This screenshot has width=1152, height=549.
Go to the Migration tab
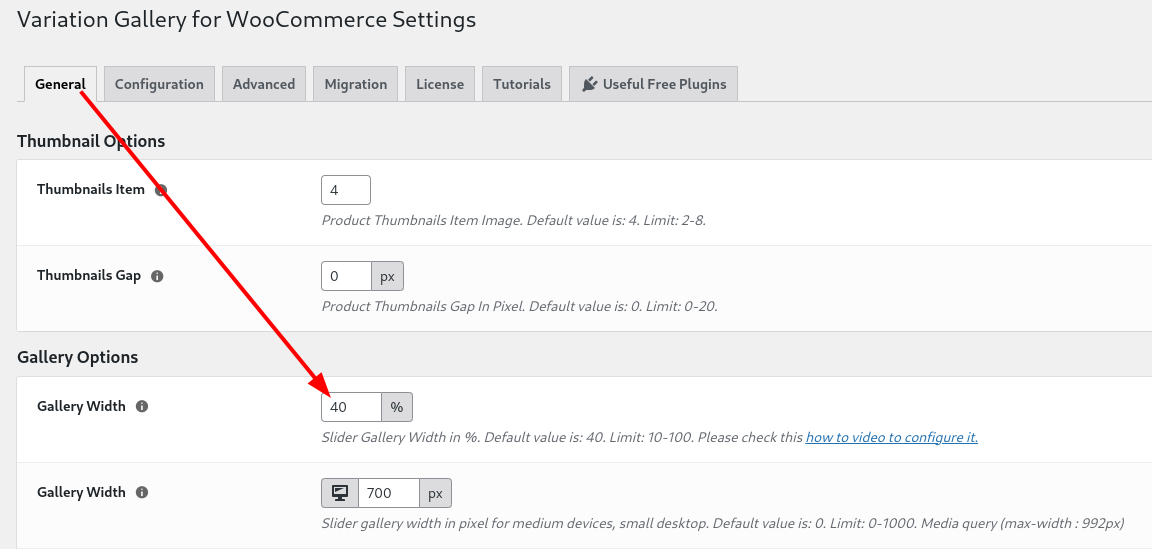356,84
